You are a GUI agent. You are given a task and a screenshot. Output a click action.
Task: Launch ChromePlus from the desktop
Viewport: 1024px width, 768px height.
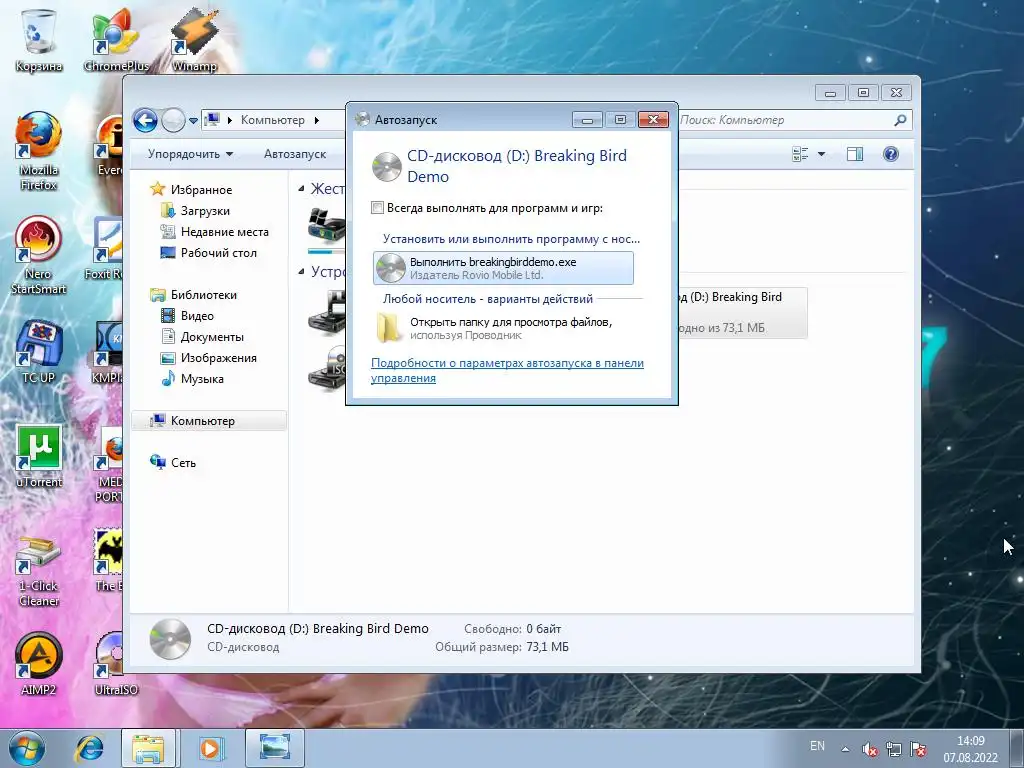click(x=116, y=38)
